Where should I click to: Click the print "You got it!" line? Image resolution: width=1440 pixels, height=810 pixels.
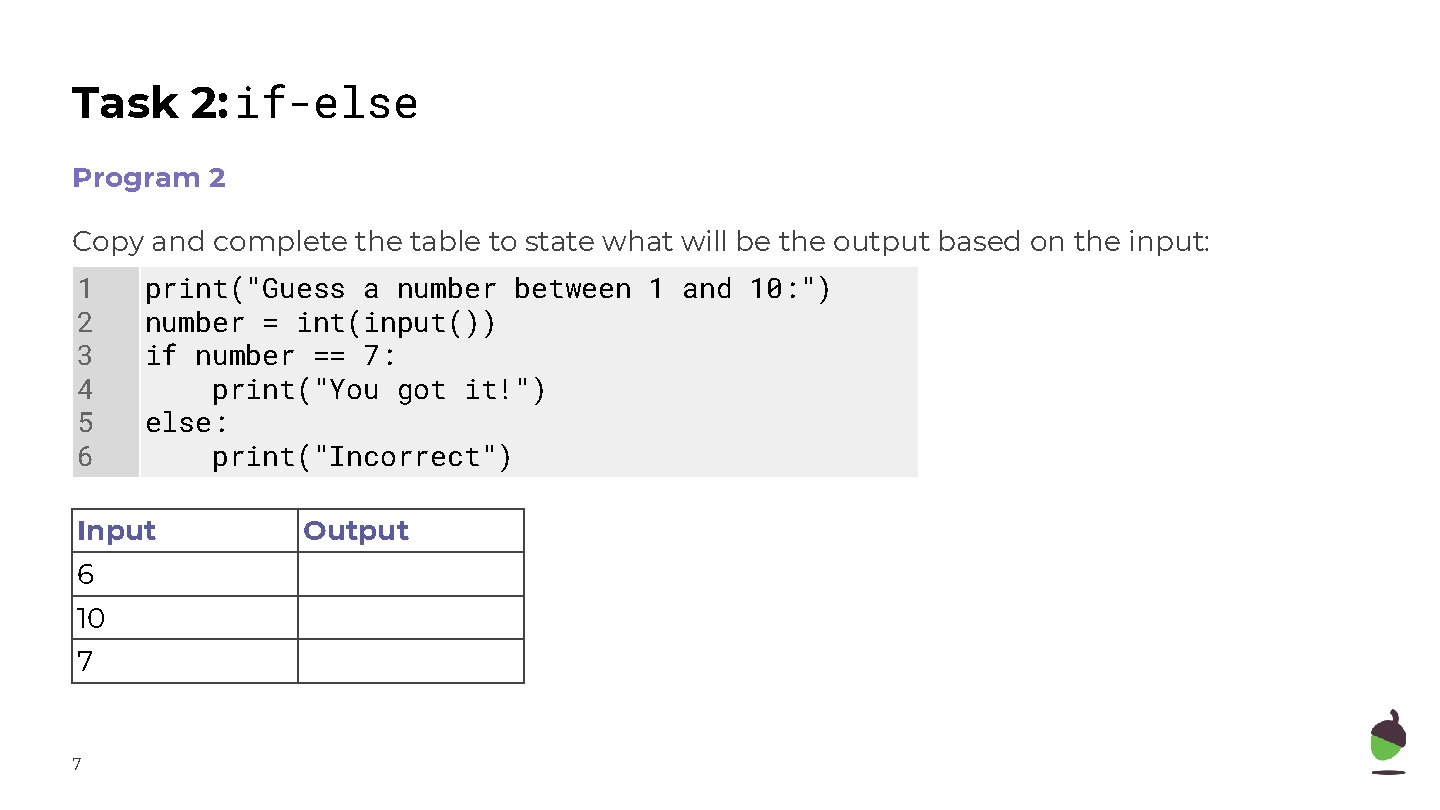coord(379,390)
